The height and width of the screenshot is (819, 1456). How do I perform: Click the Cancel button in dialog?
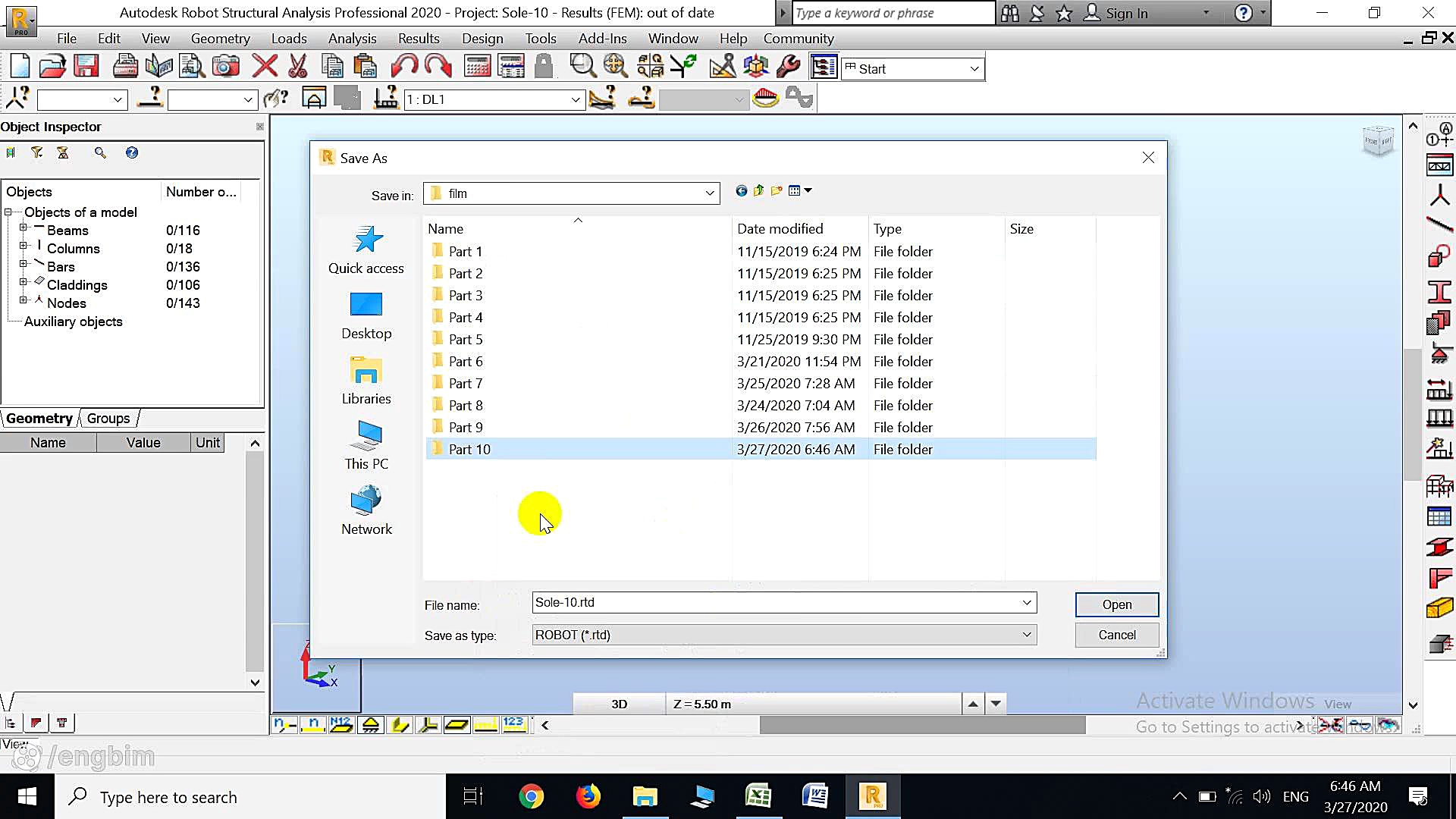pyautogui.click(x=1116, y=635)
